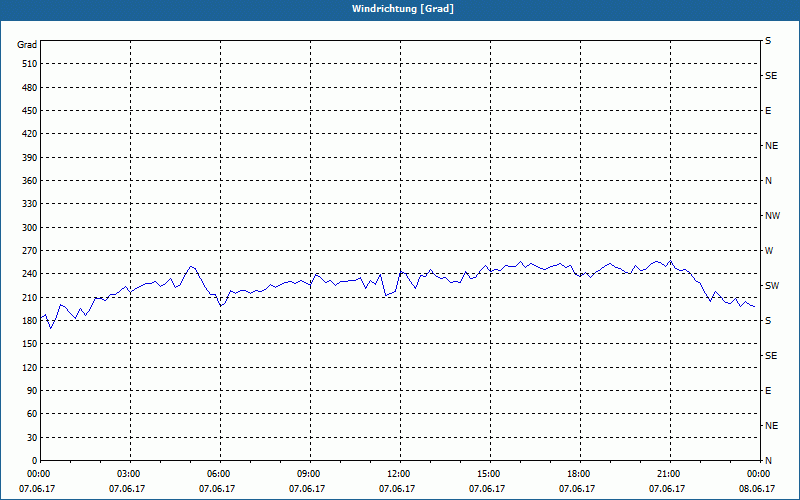Select the 07.06.17 date under 09:00
800x500 pixels.
tap(307, 489)
